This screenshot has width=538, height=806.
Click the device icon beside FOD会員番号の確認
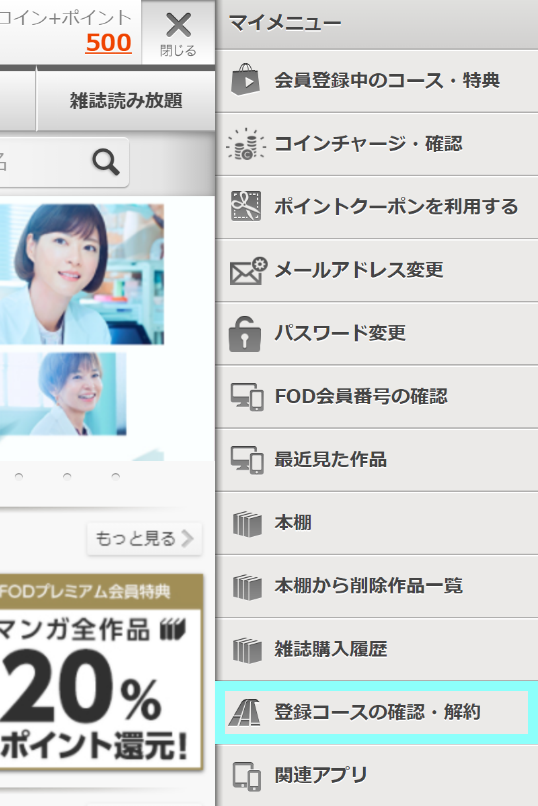click(x=247, y=397)
